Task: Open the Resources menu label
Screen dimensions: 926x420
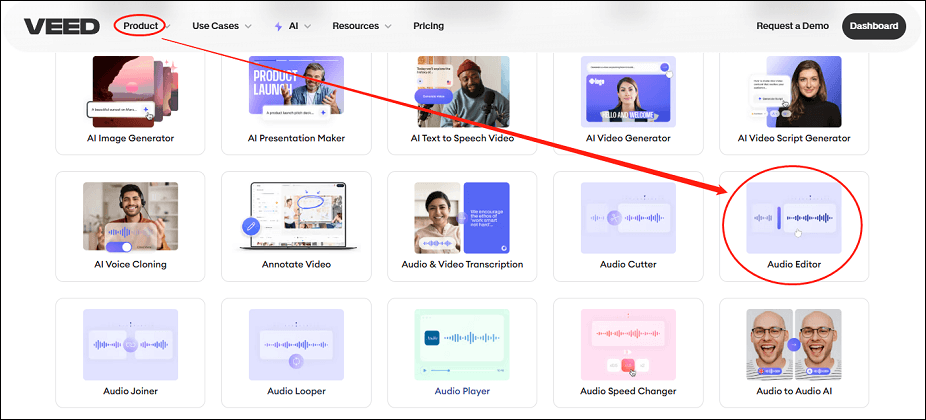Action: 356,26
